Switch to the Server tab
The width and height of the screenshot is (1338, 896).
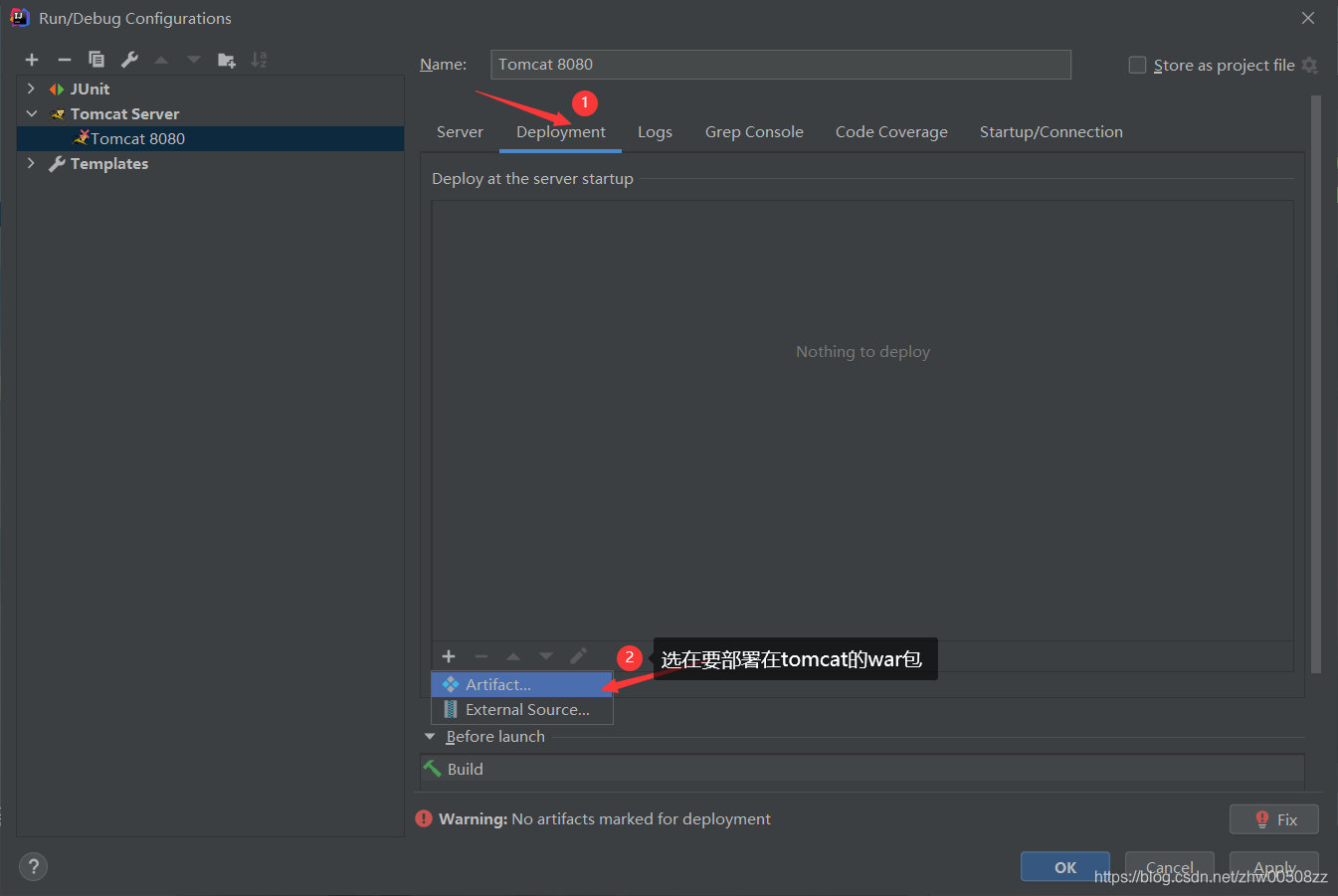pyautogui.click(x=460, y=132)
